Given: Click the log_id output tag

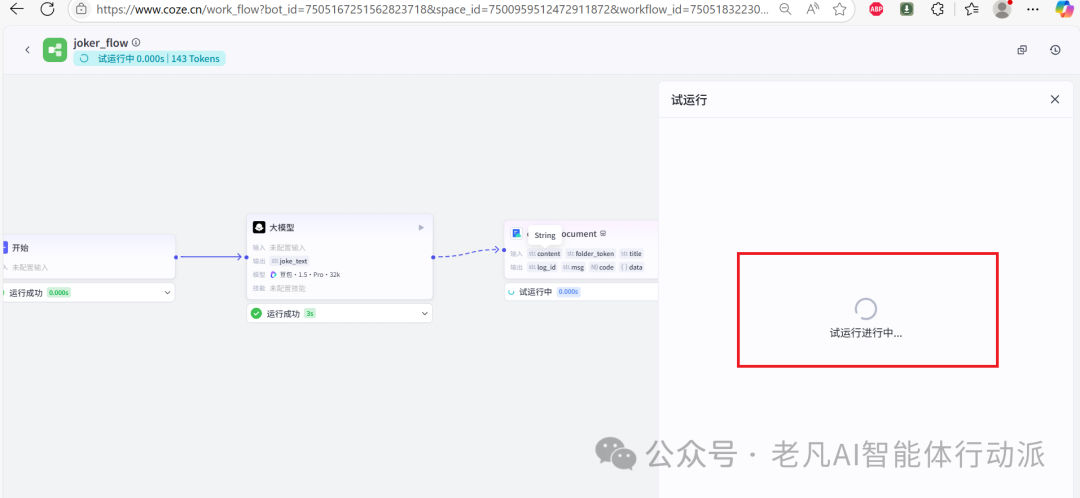Looking at the screenshot, I should [x=541, y=267].
